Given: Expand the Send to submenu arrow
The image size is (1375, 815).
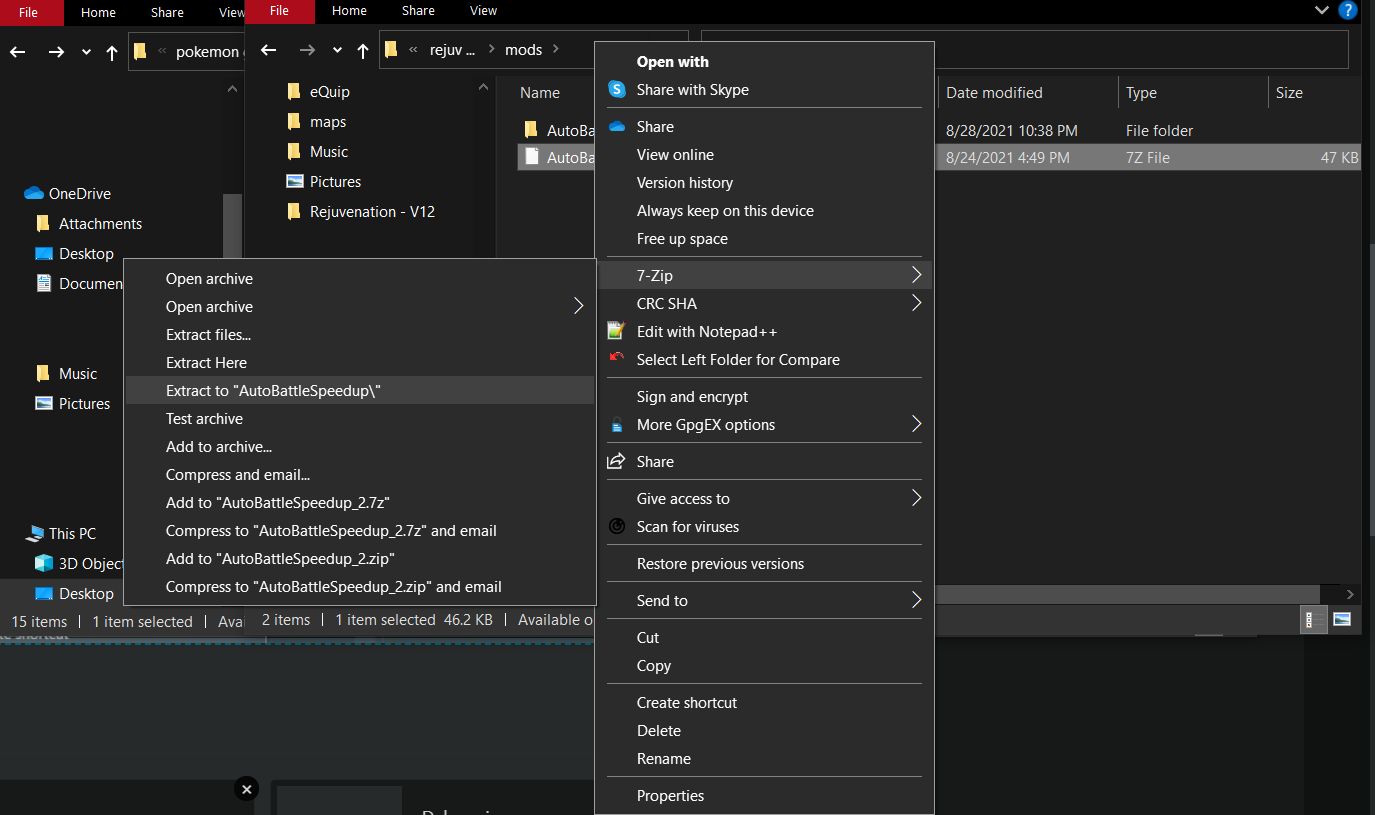Looking at the screenshot, I should (916, 600).
